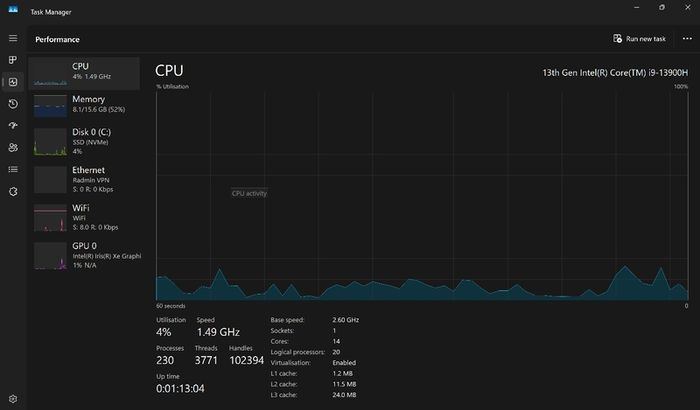Click the up time value 0:01:13:04

pos(180,389)
